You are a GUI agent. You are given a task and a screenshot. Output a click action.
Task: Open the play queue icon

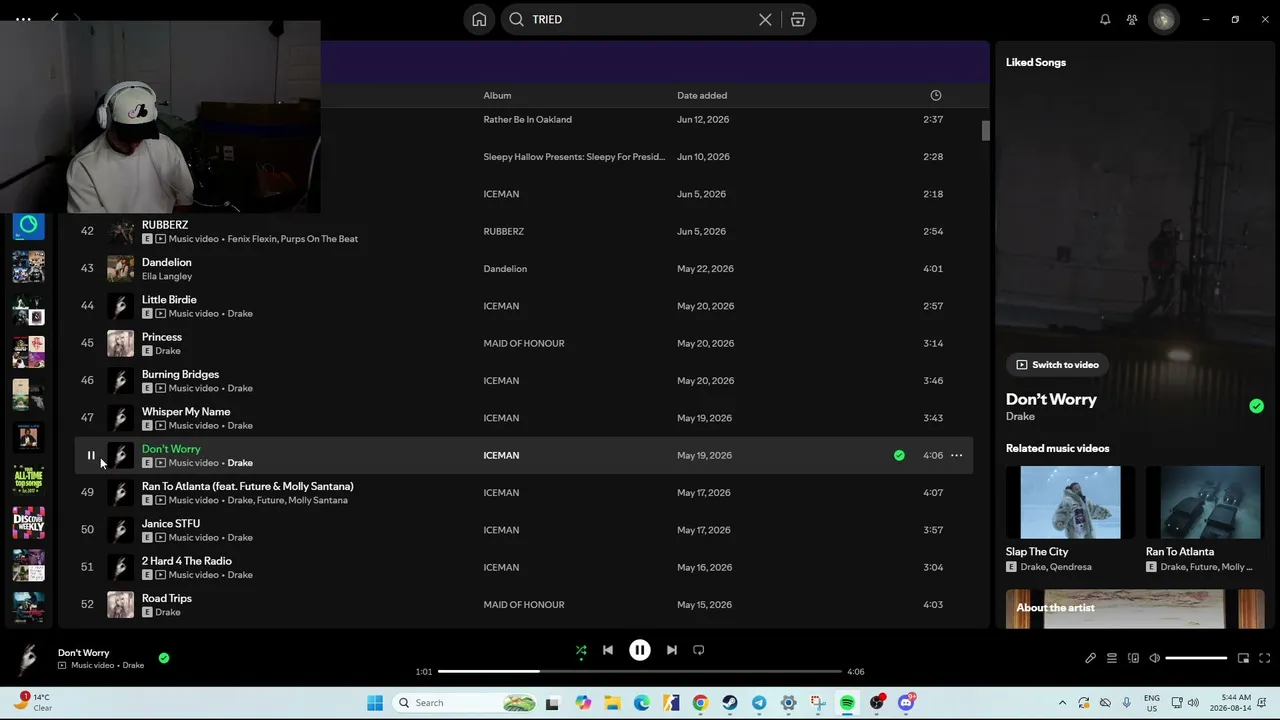[x=1111, y=658]
